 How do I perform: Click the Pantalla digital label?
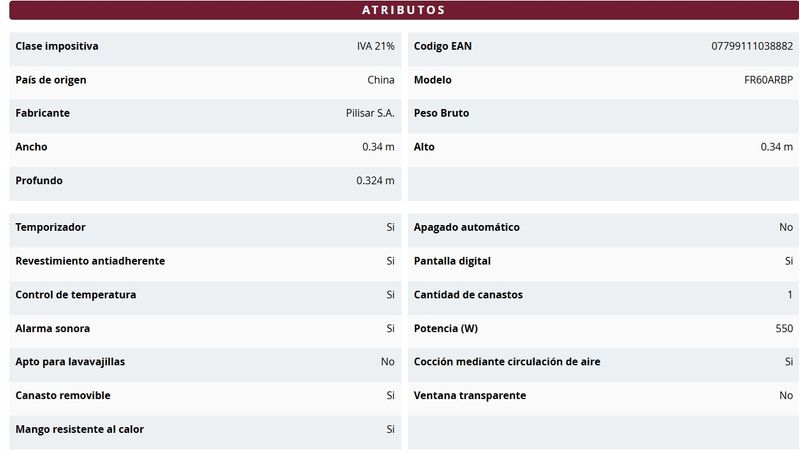coord(452,261)
